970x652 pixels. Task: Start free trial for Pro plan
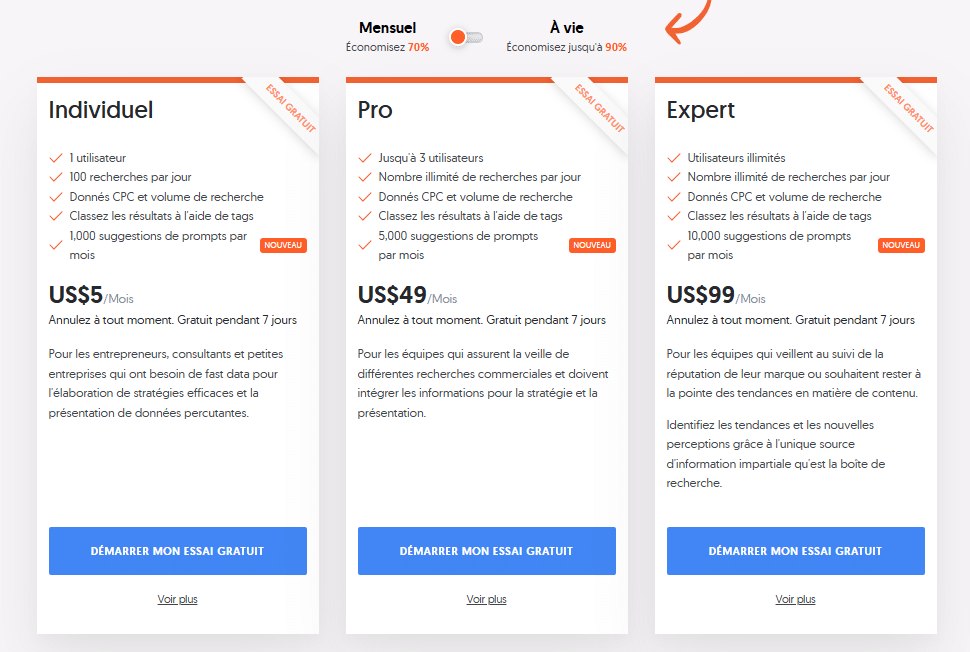pos(486,551)
